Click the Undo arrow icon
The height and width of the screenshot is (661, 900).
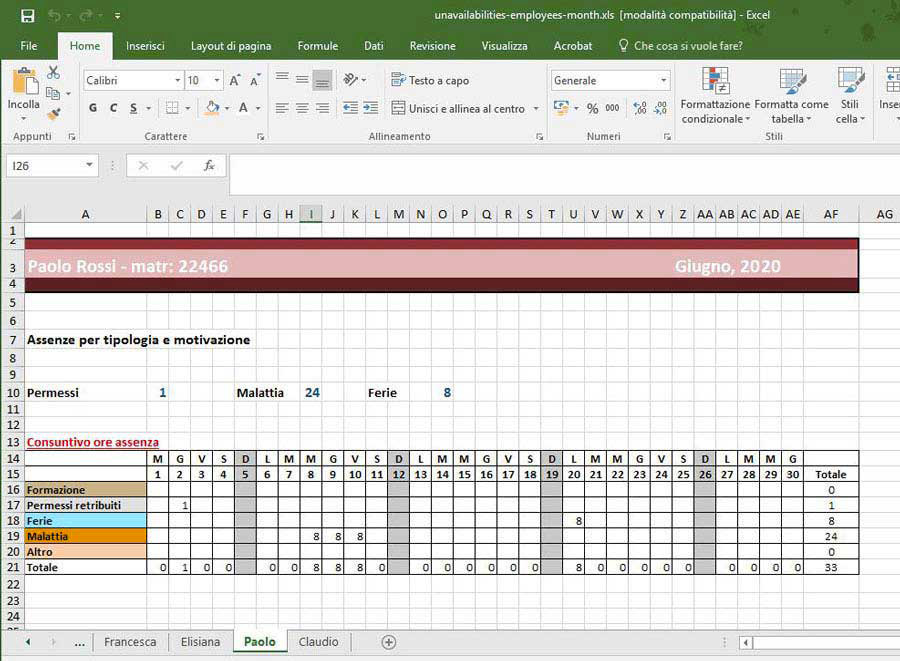[55, 15]
